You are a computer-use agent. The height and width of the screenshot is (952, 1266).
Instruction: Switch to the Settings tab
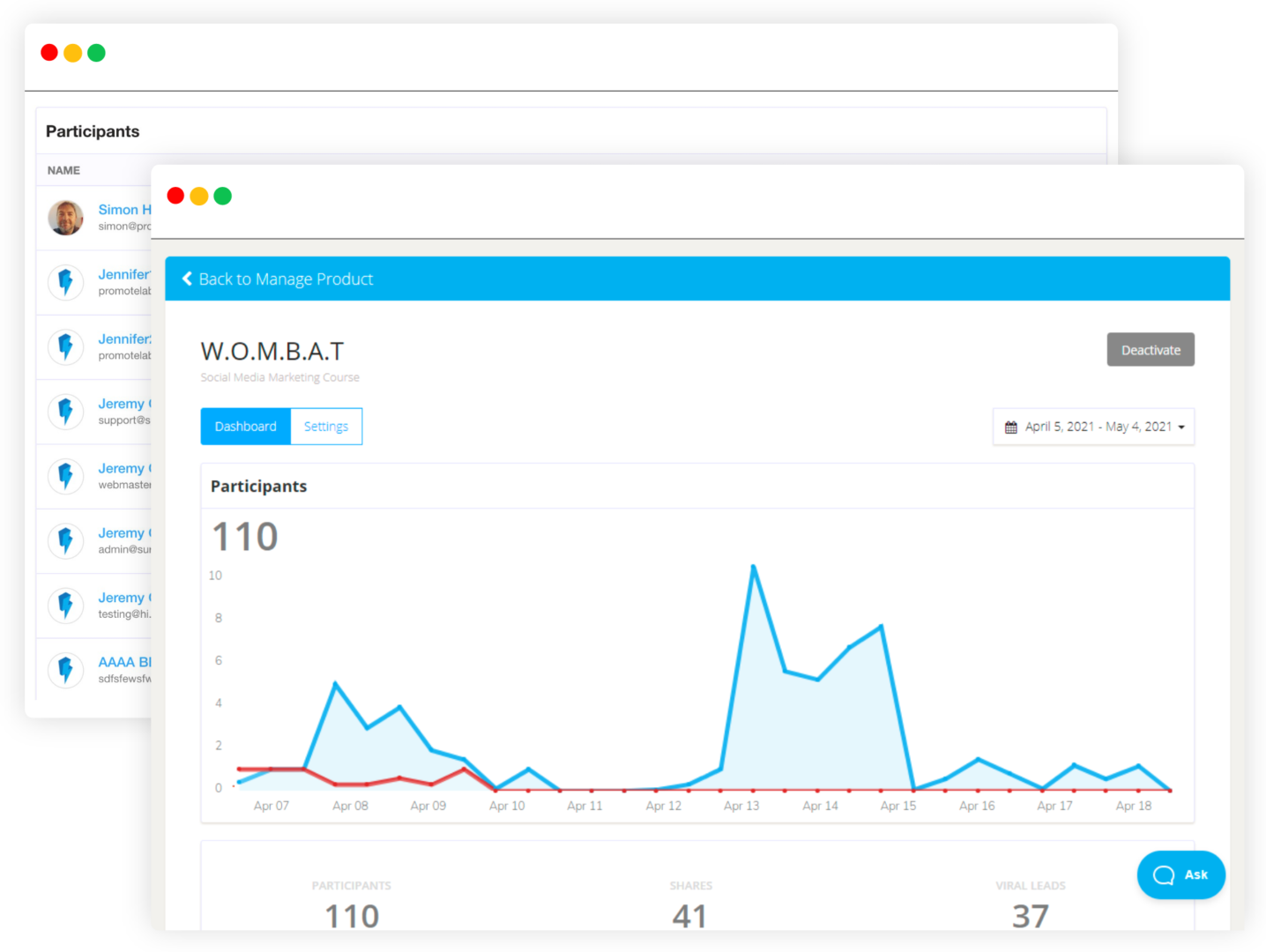325,426
